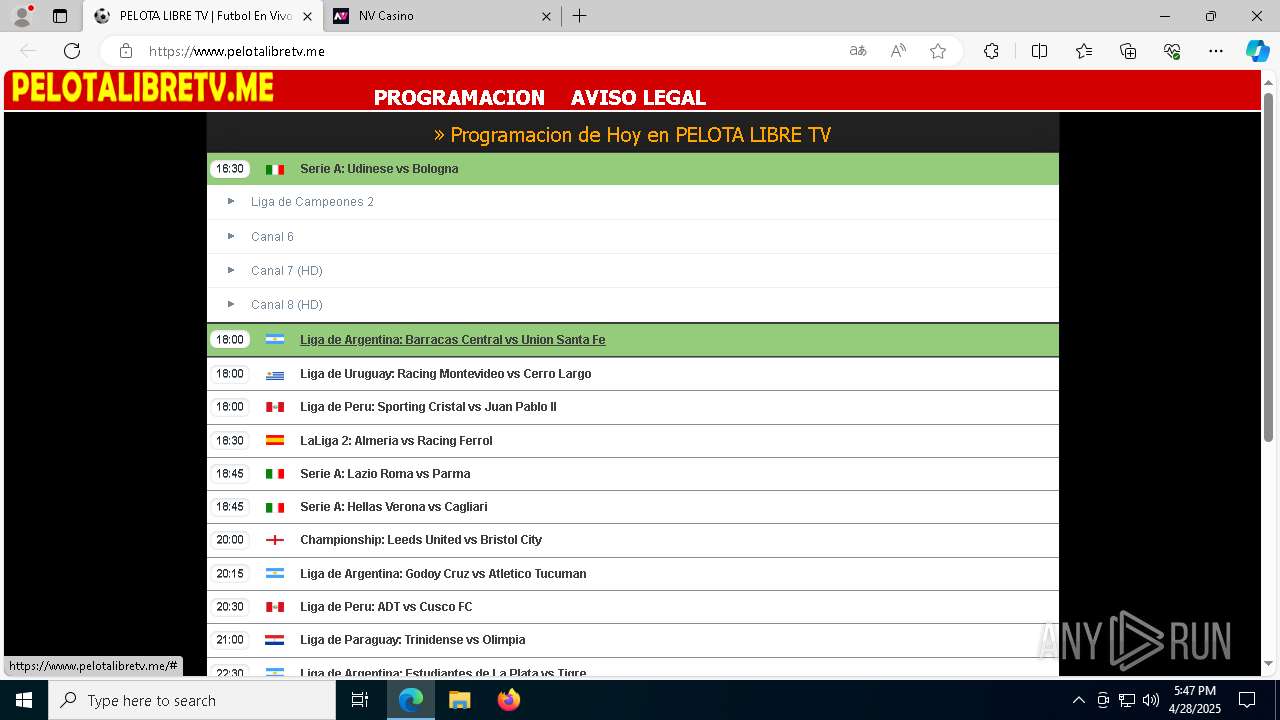Screen dimensions: 1280x720
Task: Open the Favorites list icon
Action: (1084, 51)
